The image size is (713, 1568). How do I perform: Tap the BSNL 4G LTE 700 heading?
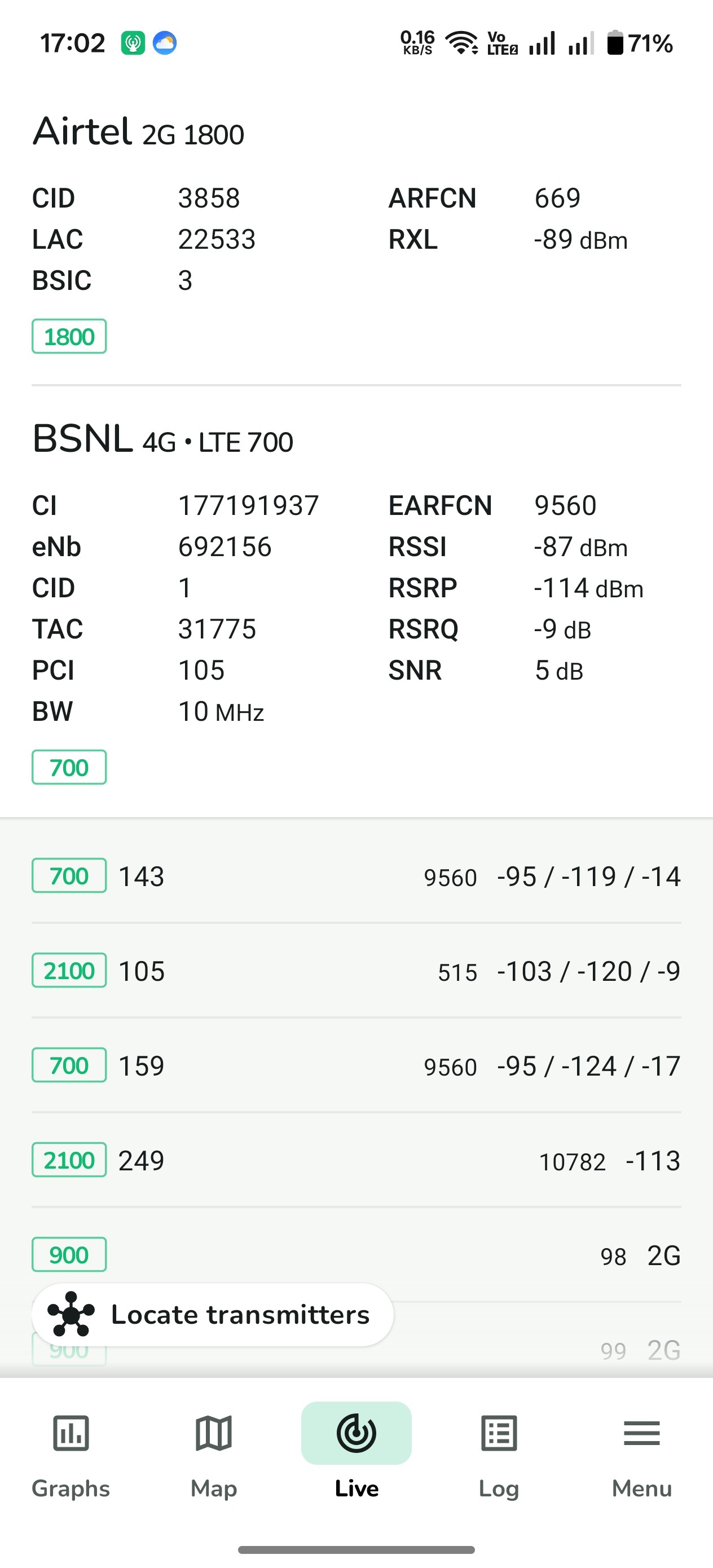coord(162,439)
